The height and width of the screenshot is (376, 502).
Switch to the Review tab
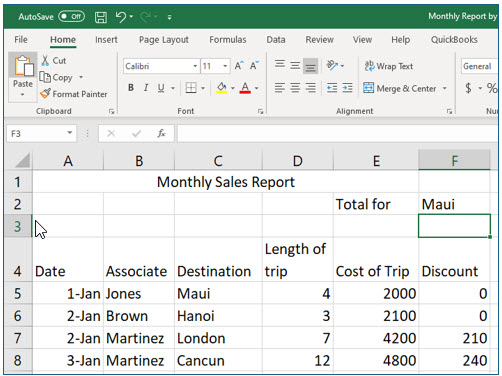[319, 39]
